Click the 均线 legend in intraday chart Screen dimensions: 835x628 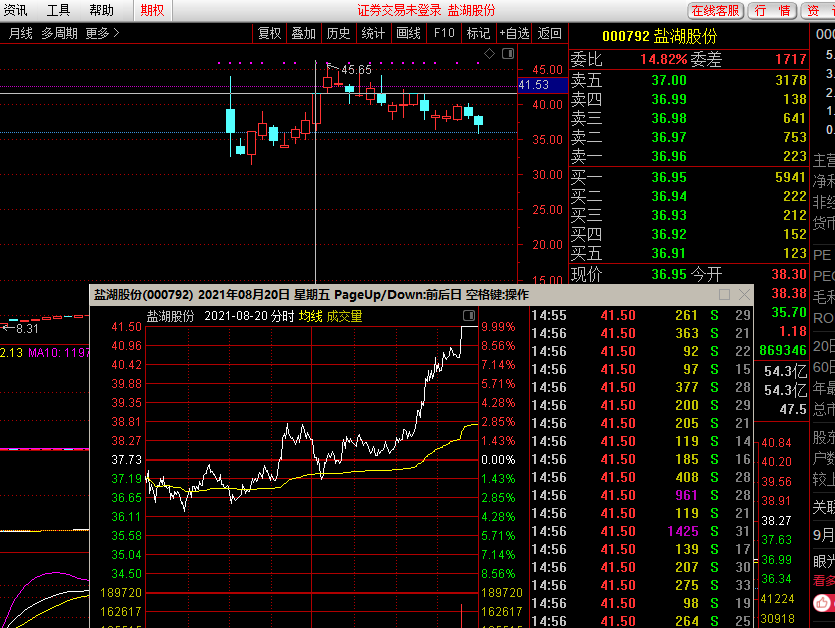point(310,316)
